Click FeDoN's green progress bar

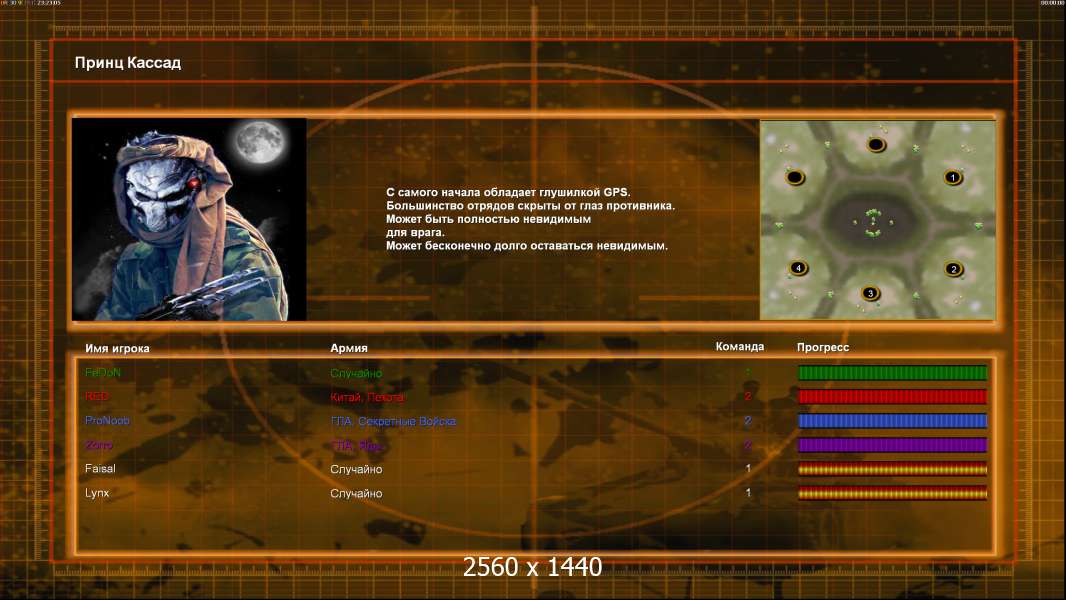892,372
